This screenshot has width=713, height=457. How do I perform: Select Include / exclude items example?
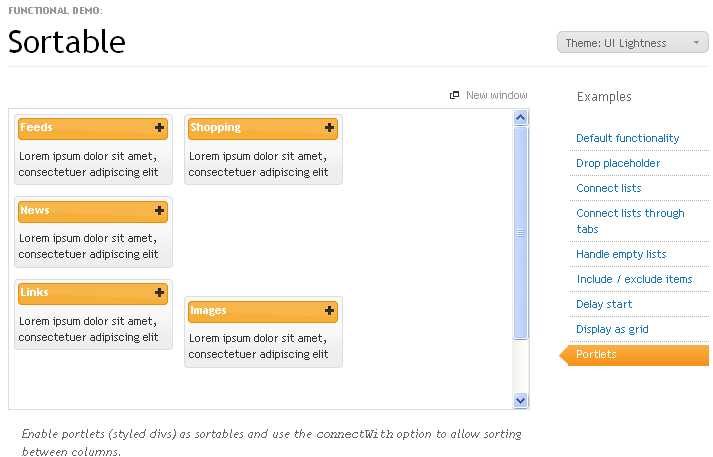(x=634, y=279)
